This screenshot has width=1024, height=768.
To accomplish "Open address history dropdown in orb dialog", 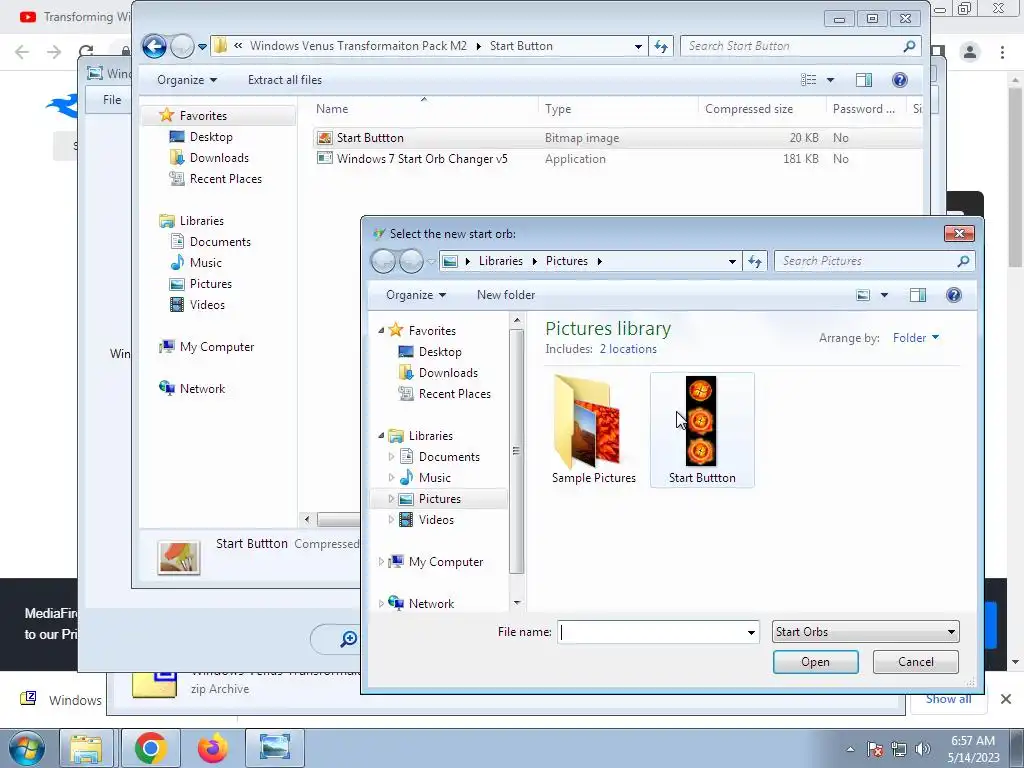I will tap(732, 261).
